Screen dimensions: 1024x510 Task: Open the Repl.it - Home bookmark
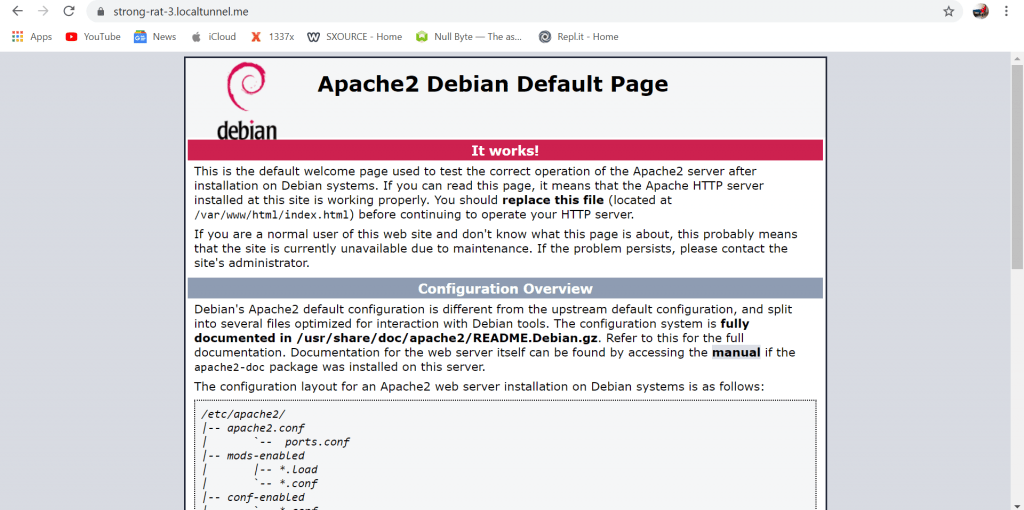[578, 37]
